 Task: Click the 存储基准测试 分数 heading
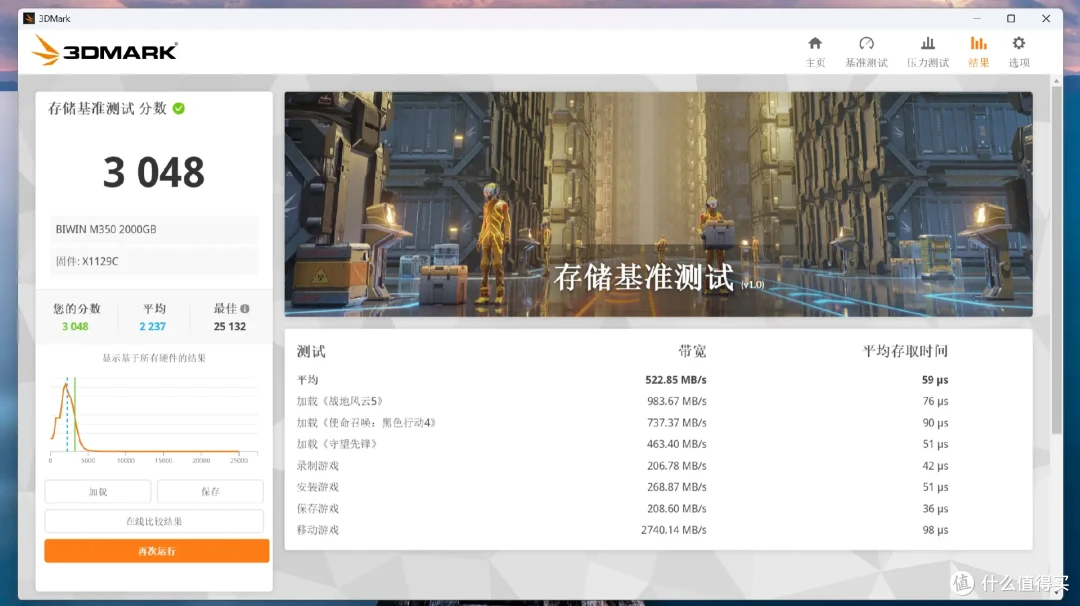[107, 108]
